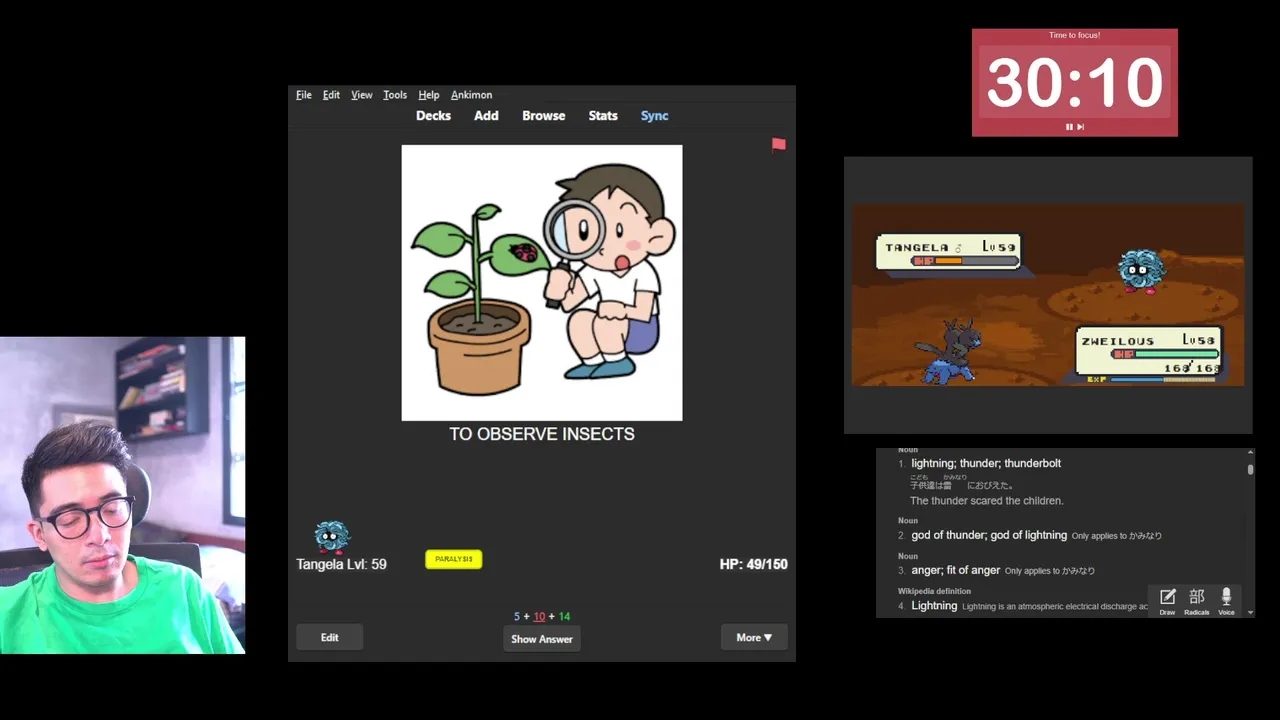Screen dimensions: 1280x720
Task: Click Show Answer button
Action: click(542, 639)
